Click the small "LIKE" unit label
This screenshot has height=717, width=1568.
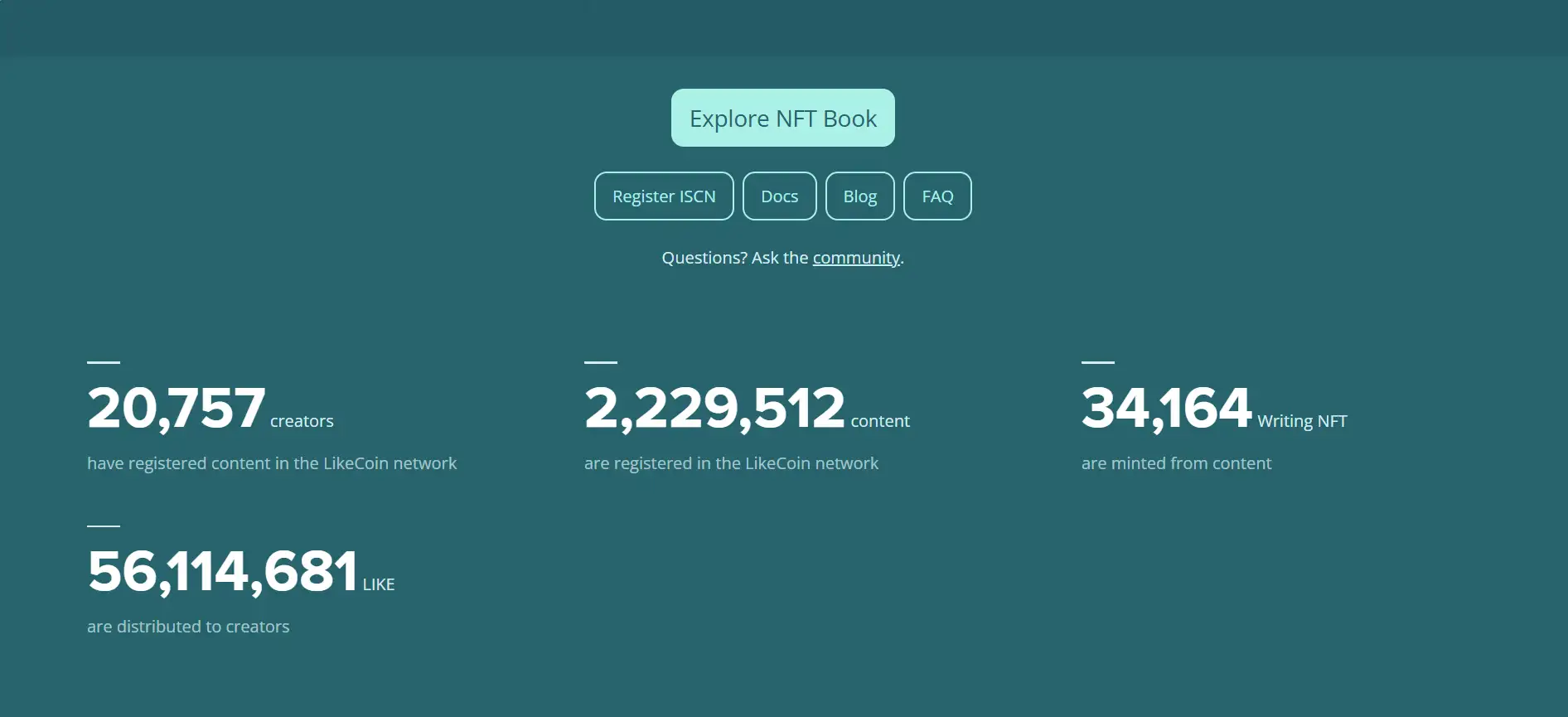coord(379,584)
